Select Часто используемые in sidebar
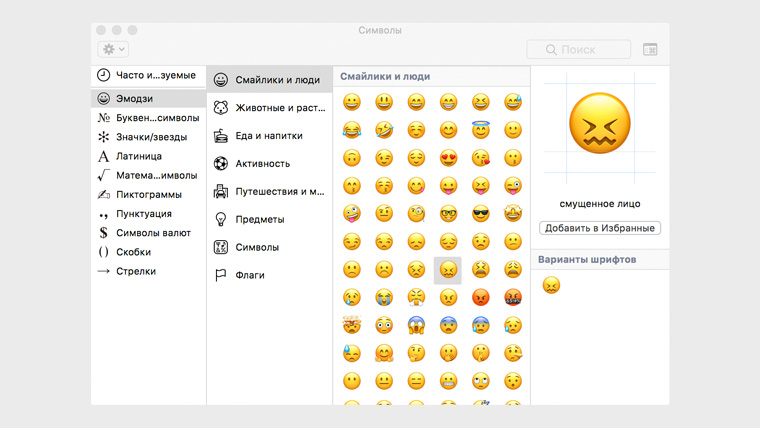Viewport: 760px width, 428px height. pos(147,76)
